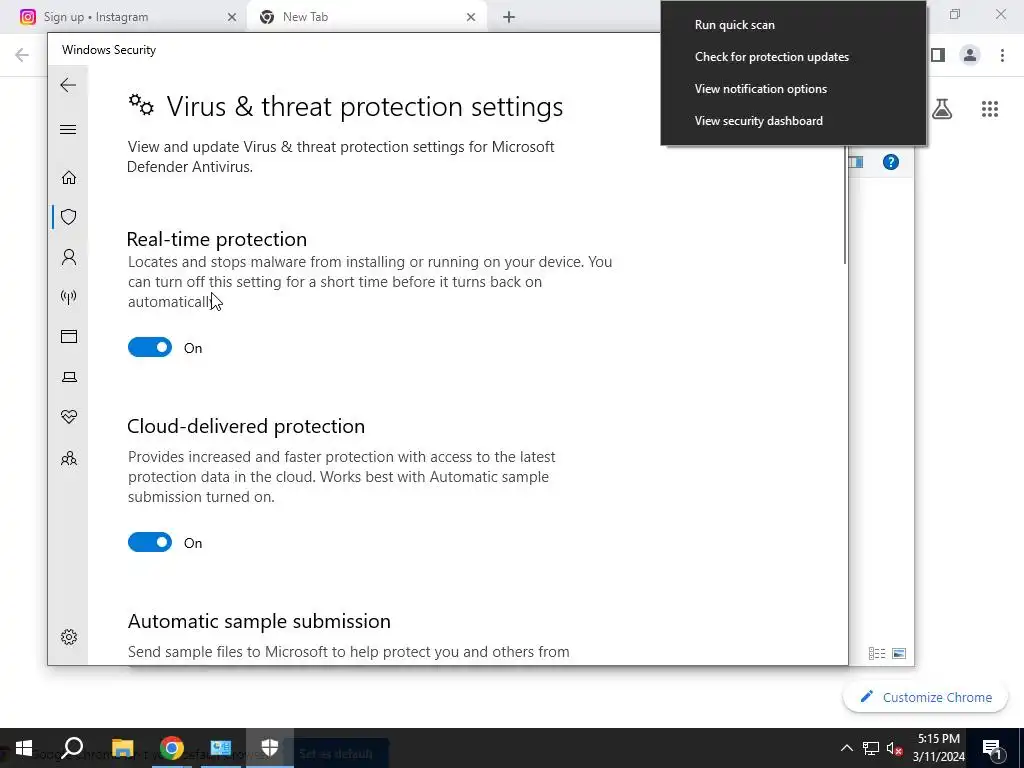Click the Windows Security window scrollbar
Screen dimensions: 1024x768
[x=845, y=204]
